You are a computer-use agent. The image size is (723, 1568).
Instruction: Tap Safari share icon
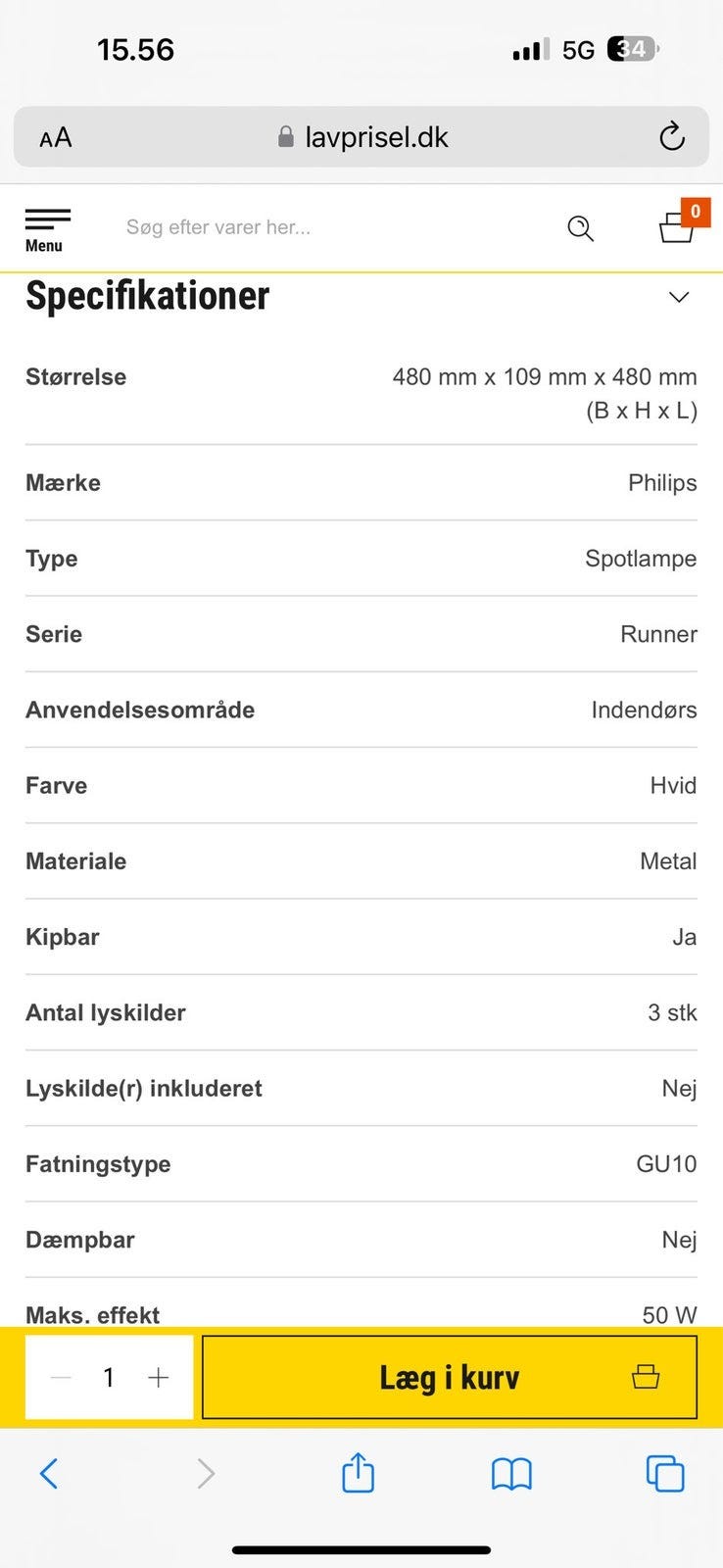tap(358, 1473)
